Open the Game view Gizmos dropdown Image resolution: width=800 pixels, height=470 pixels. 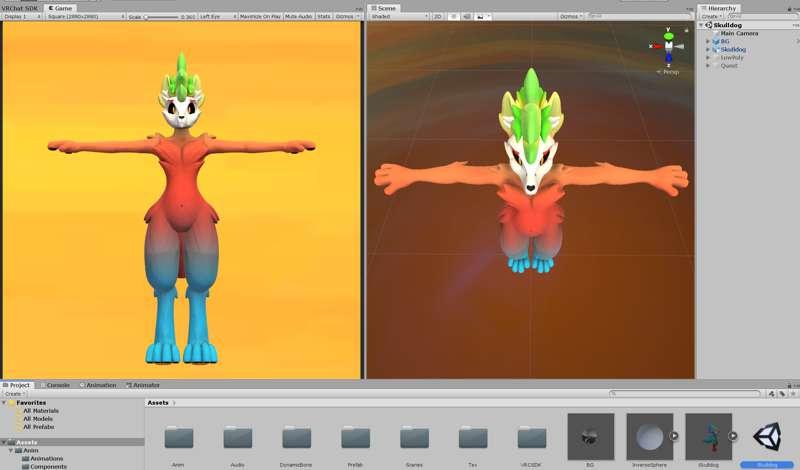346,16
